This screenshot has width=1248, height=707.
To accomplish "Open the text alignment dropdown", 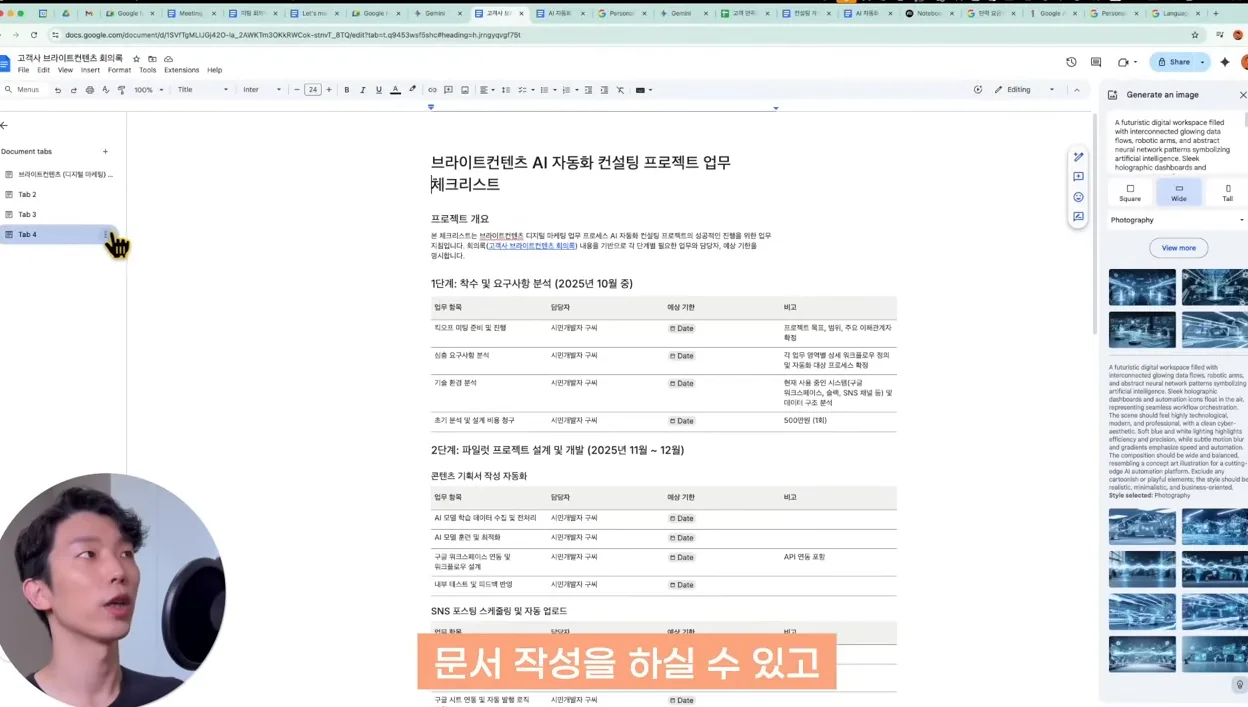I will tap(486, 90).
